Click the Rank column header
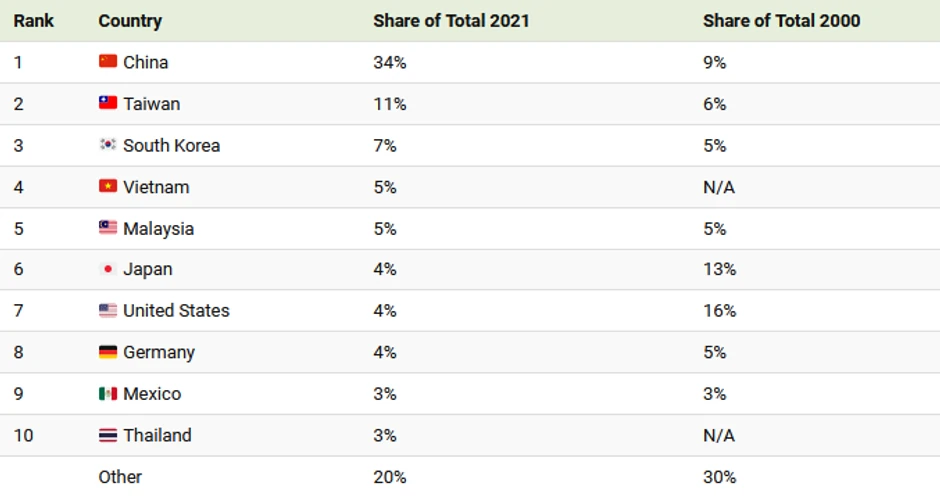940x502 pixels. pyautogui.click(x=33, y=20)
